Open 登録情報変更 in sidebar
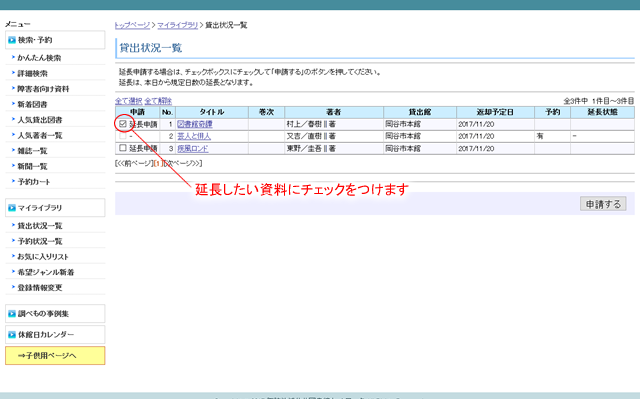This screenshot has height=399, width=640. (40, 288)
